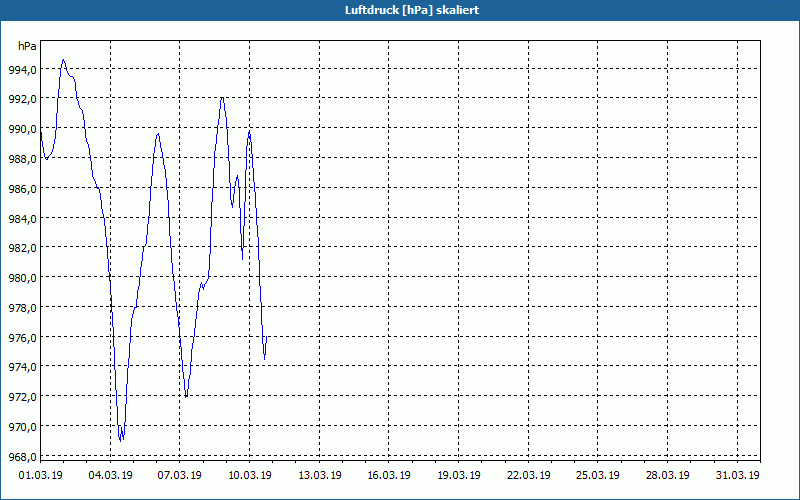The height and width of the screenshot is (500, 800).
Task: Click the 978,0 y-axis label
Action: tap(22, 308)
